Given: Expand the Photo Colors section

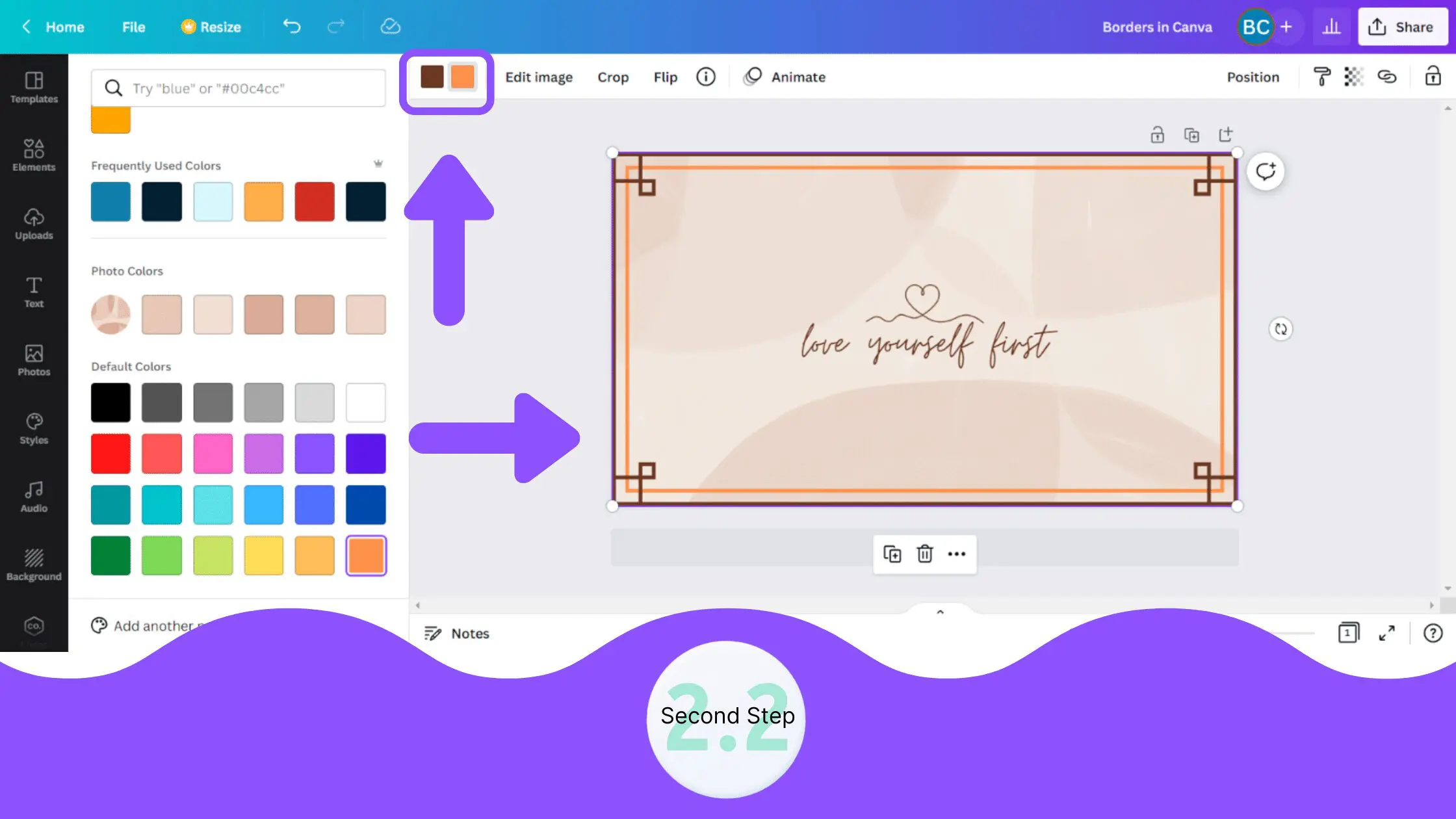Looking at the screenshot, I should (127, 270).
